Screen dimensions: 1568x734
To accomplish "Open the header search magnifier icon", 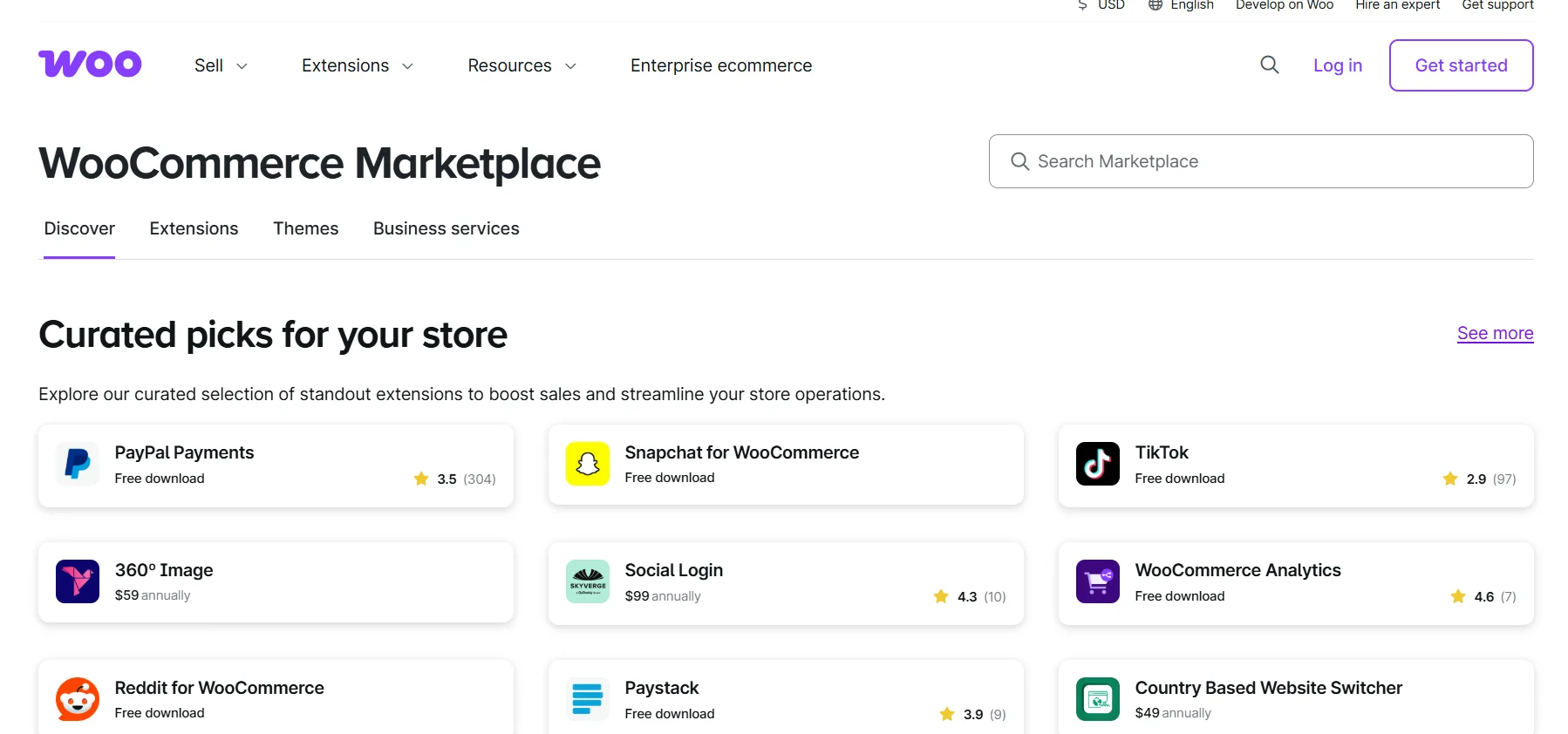I will [1270, 65].
